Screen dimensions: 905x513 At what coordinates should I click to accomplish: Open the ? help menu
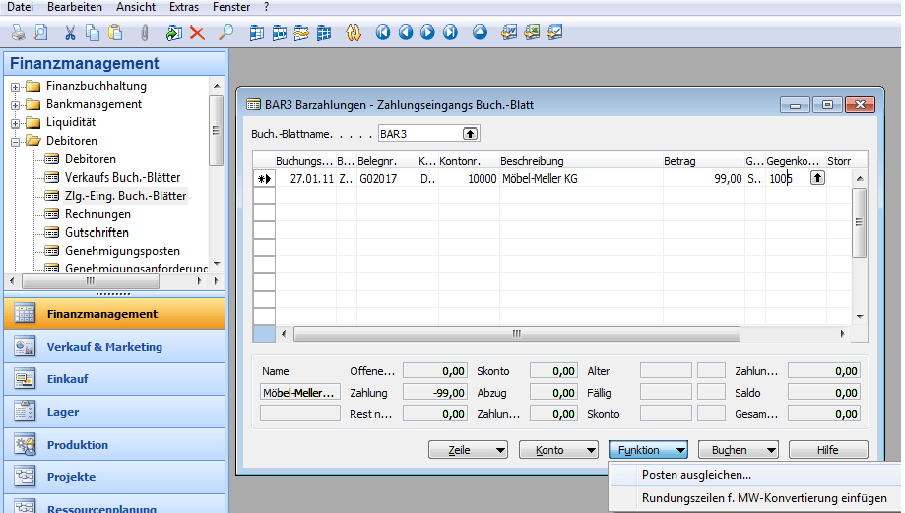[266, 7]
